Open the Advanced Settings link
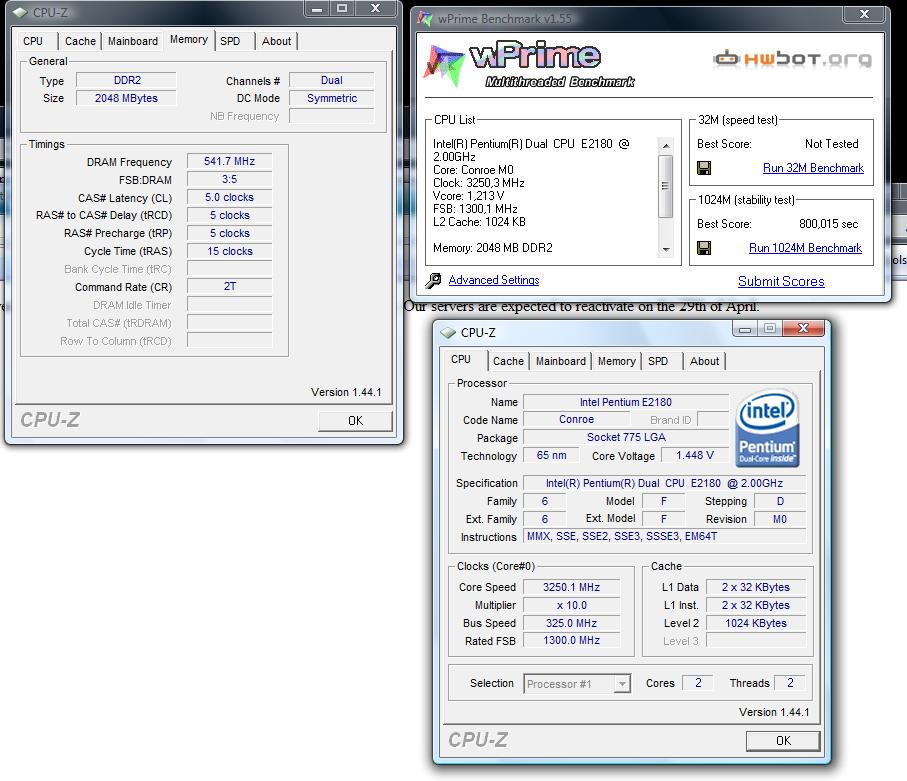Image resolution: width=907 pixels, height=781 pixels. [494, 280]
